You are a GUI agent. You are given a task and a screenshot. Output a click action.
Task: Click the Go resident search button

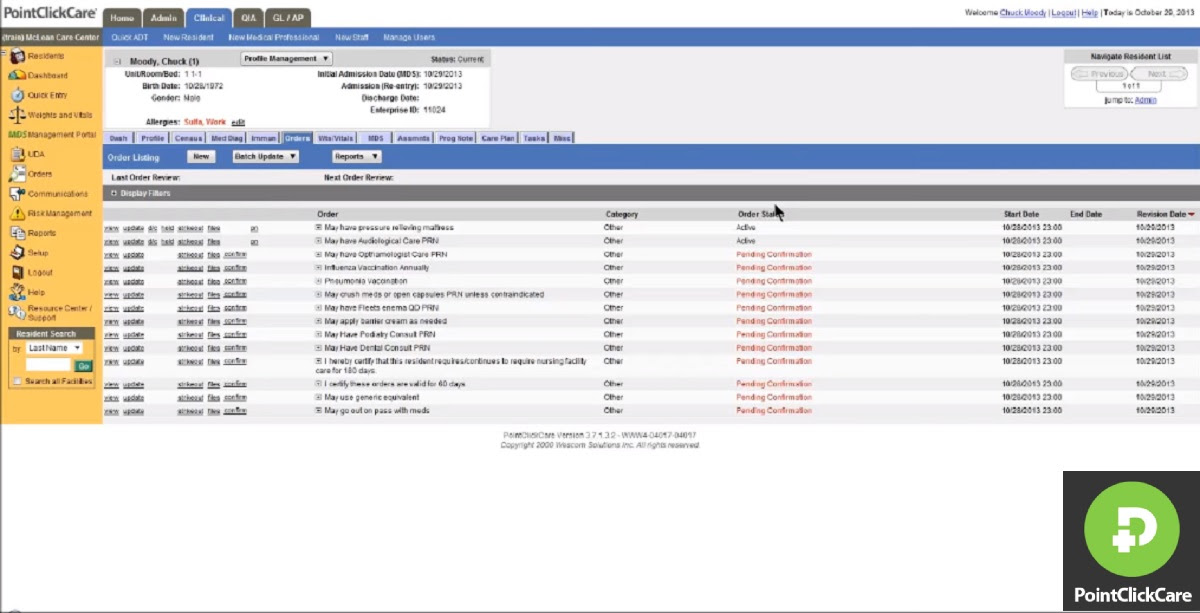(84, 366)
